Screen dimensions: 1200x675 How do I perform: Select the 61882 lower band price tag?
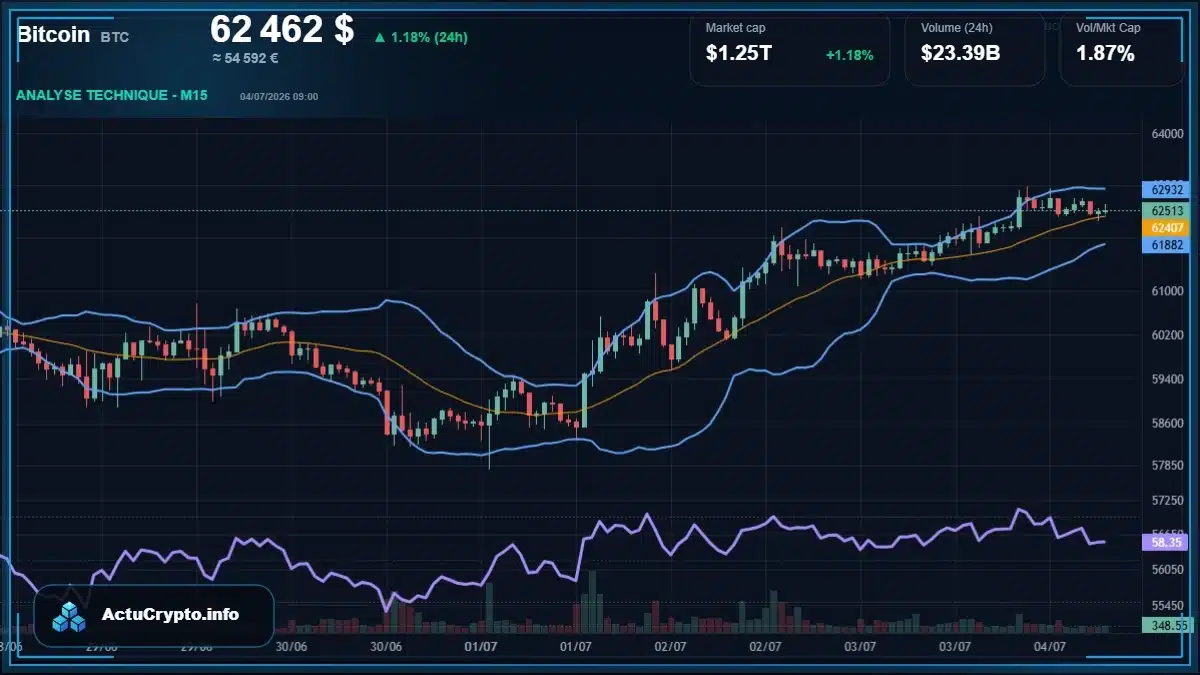tap(1167, 245)
